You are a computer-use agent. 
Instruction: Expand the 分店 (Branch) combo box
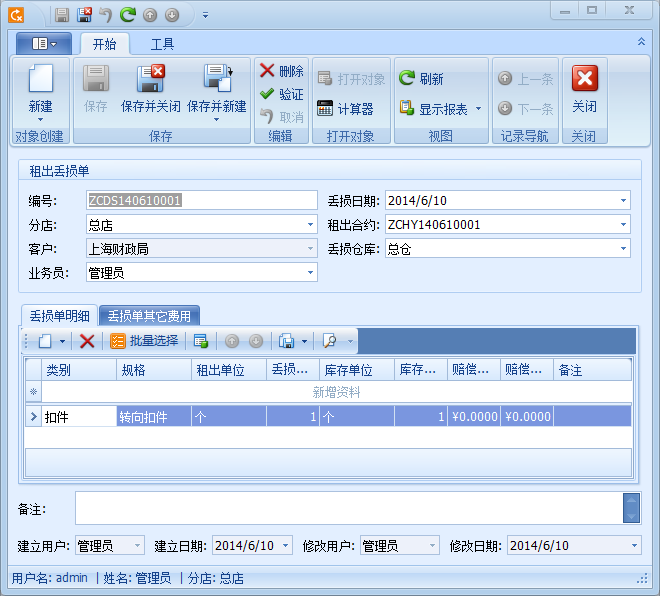(310, 225)
